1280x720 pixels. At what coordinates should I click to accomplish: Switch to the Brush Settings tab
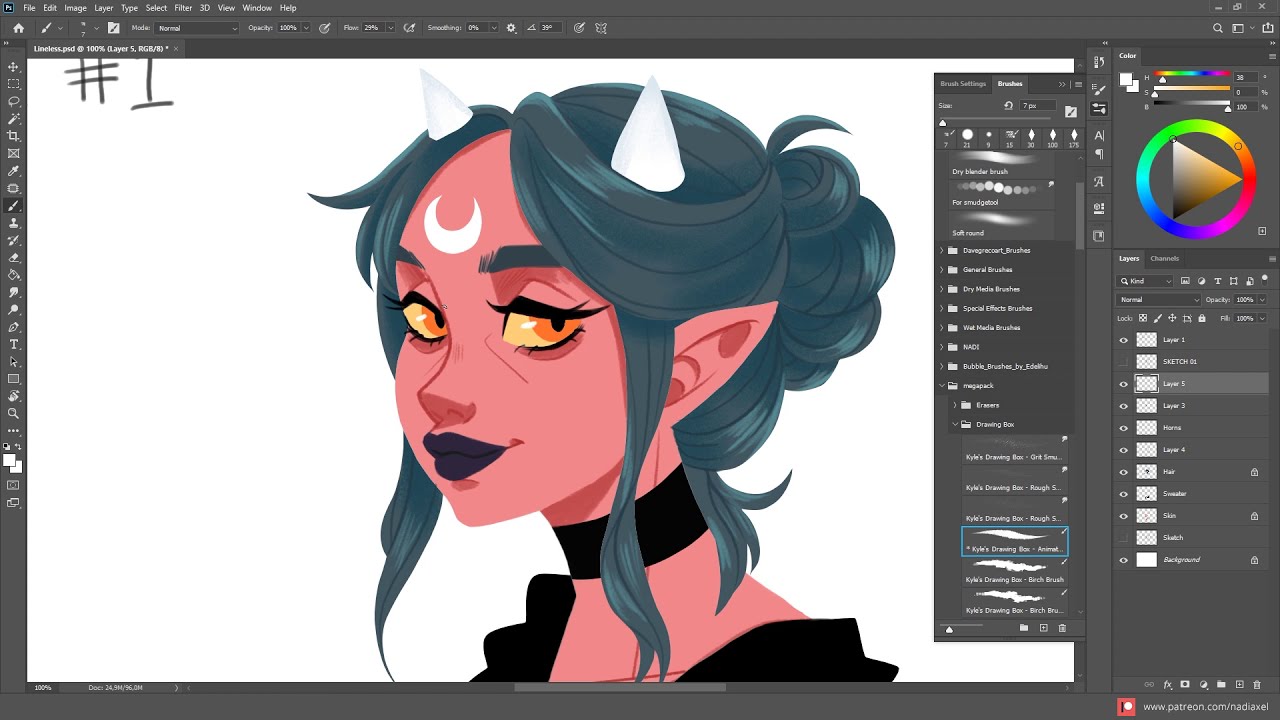click(x=963, y=84)
